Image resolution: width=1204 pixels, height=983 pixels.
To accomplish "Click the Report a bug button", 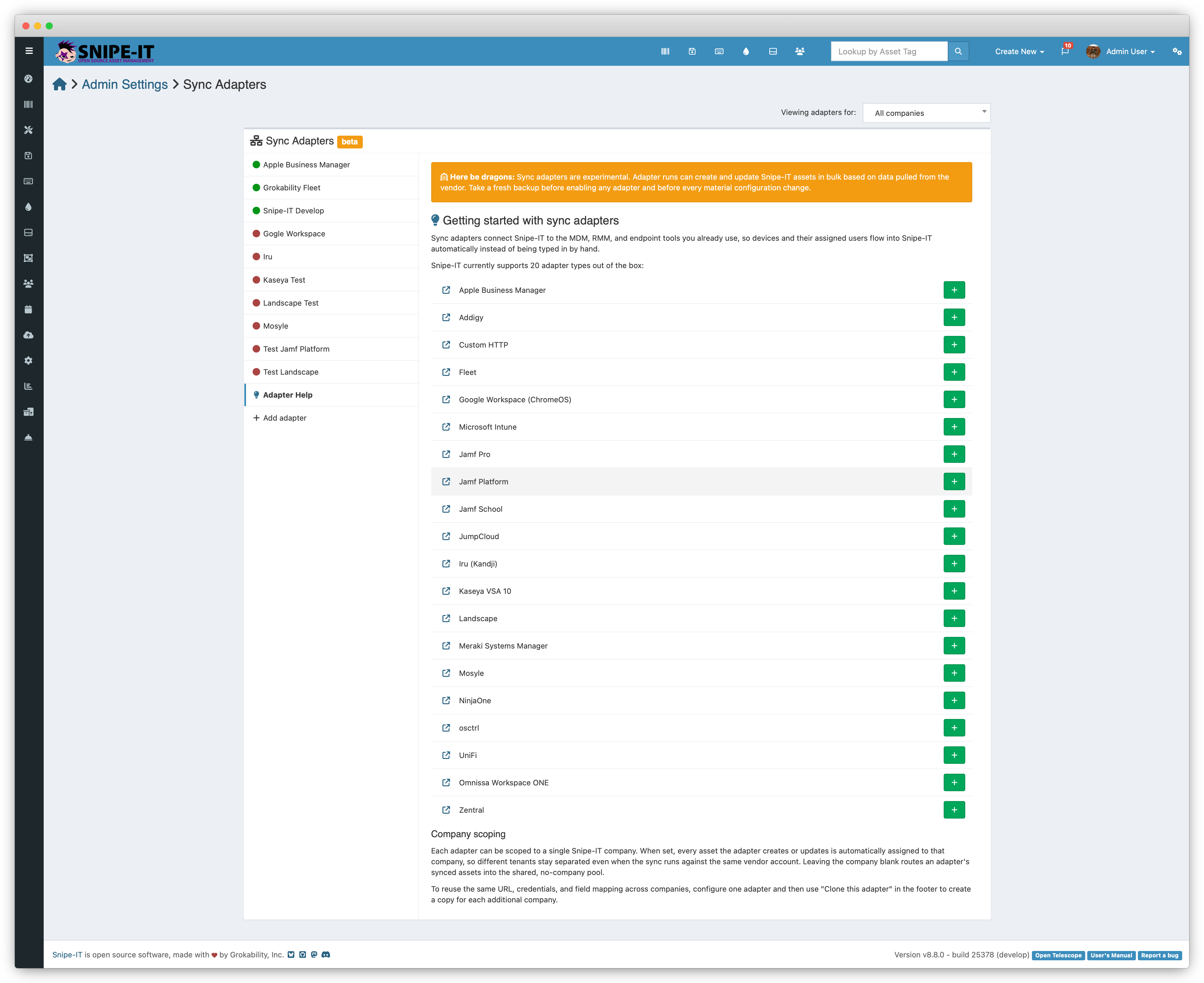I will pos(1159,955).
